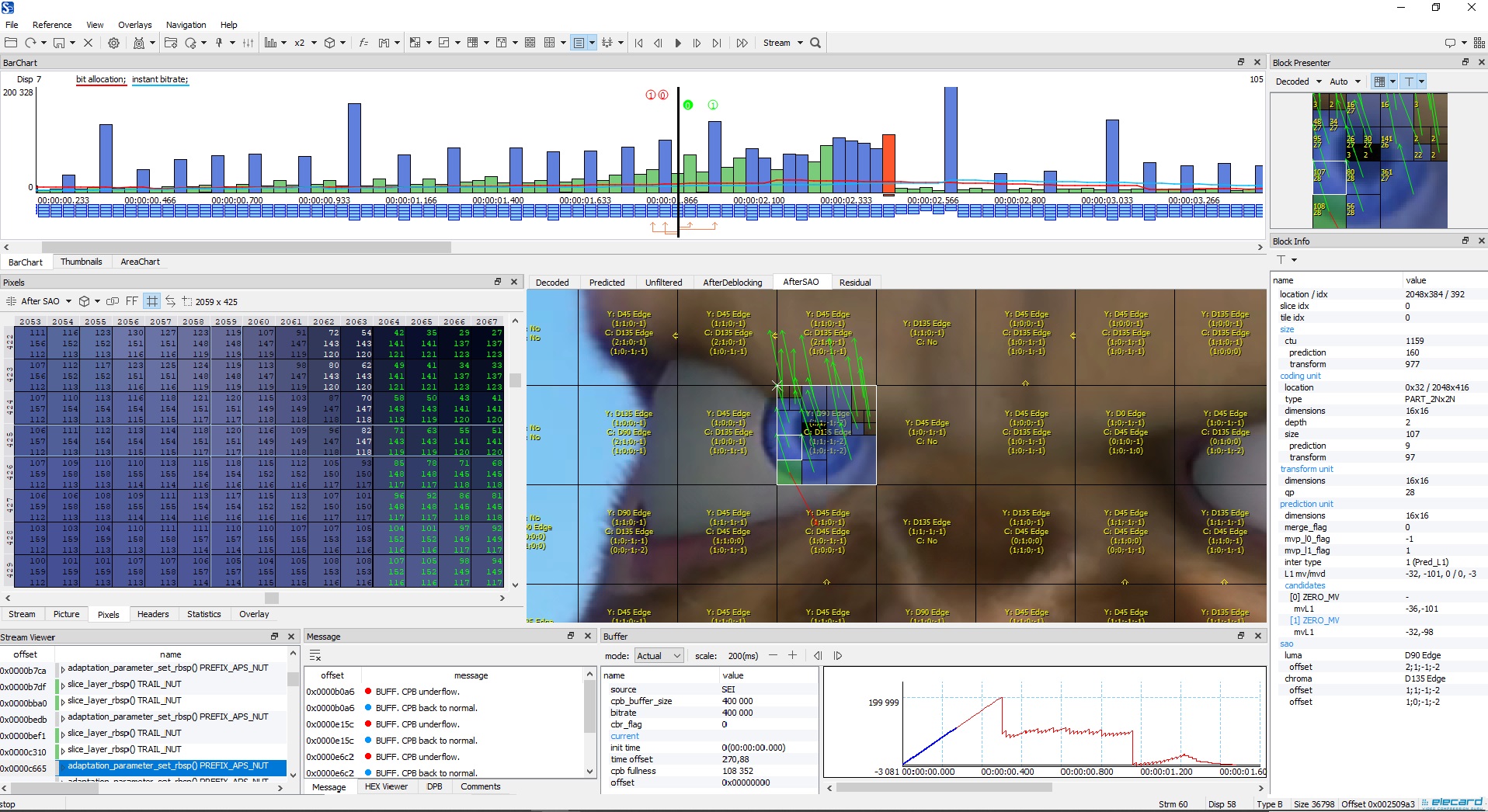This screenshot has height=812, width=1488.
Task: Open the After SAO dropdown in Pixels
Action: [x=46, y=301]
